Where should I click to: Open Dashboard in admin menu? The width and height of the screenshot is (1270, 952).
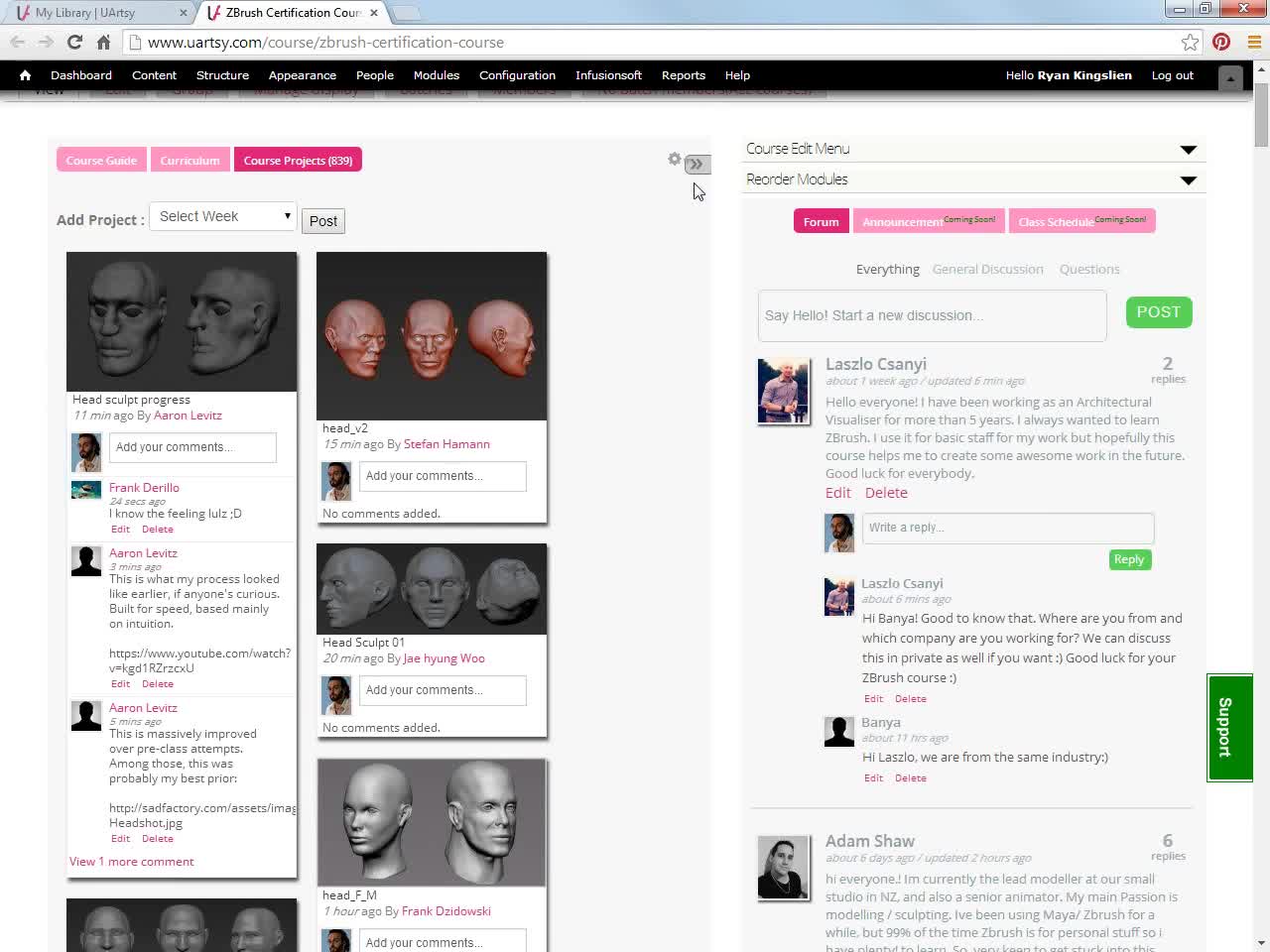coord(81,75)
